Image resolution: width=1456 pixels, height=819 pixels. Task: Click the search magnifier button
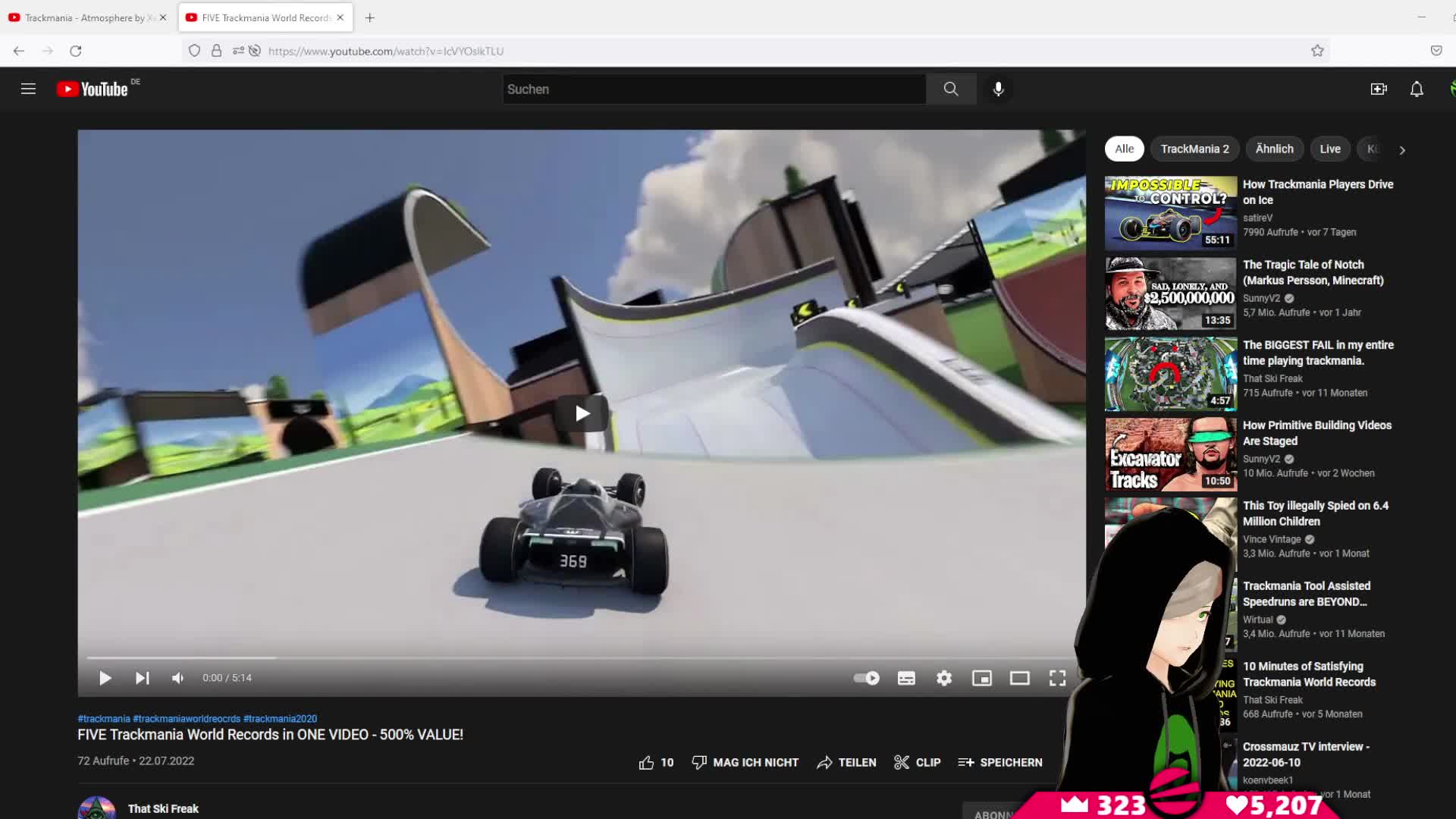pos(951,89)
